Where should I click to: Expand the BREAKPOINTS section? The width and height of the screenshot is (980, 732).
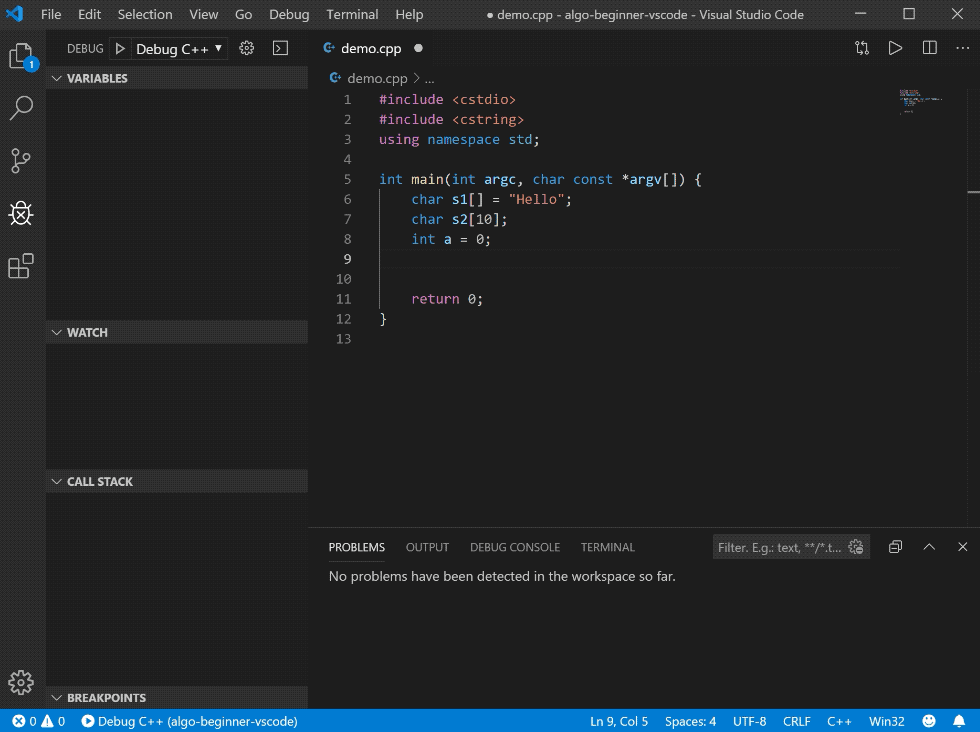106,698
